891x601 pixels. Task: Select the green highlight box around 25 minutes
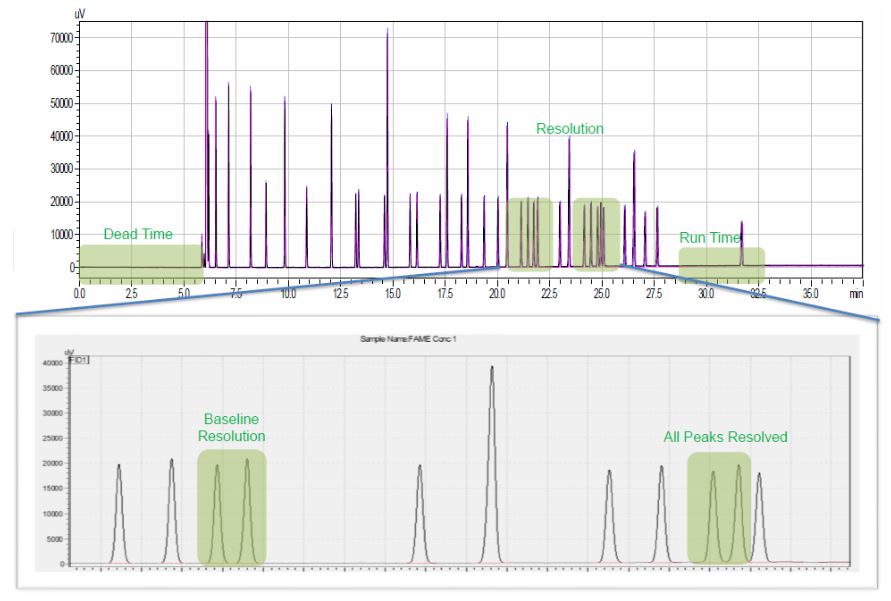(x=596, y=234)
